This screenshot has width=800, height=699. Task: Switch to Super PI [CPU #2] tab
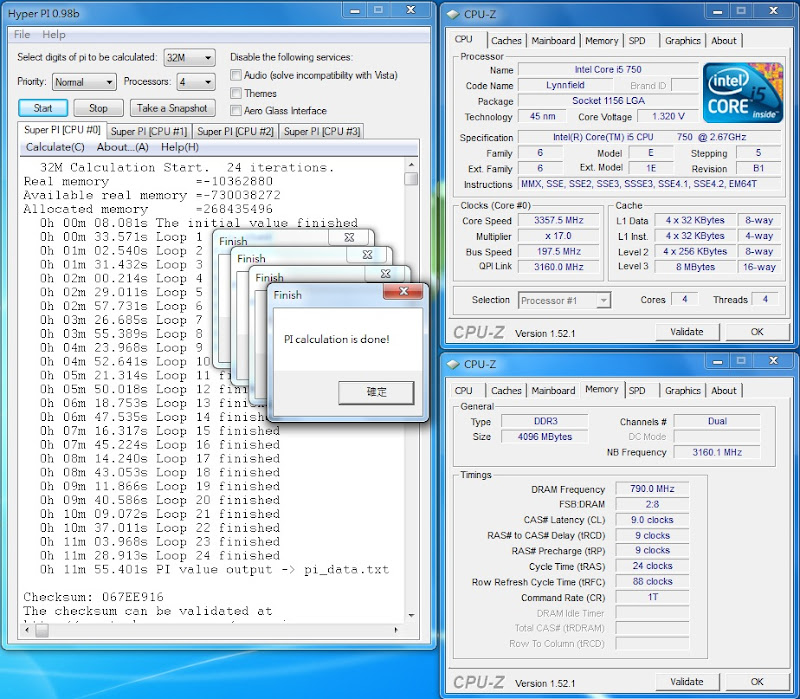tap(235, 132)
